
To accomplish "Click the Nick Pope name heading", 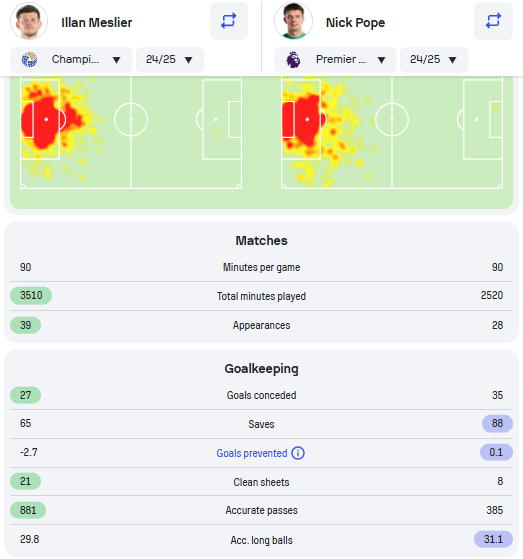I will (x=355, y=22).
